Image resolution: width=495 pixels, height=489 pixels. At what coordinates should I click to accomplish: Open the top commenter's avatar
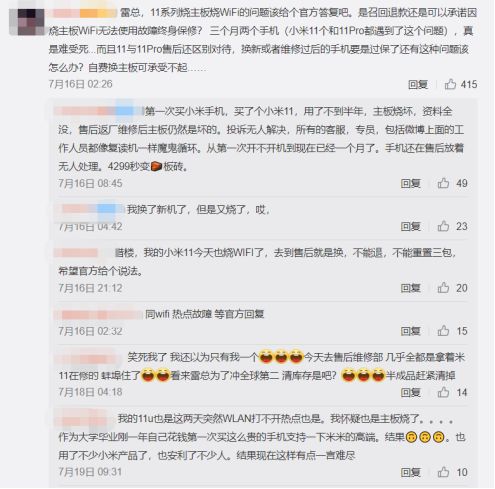click(x=27, y=22)
